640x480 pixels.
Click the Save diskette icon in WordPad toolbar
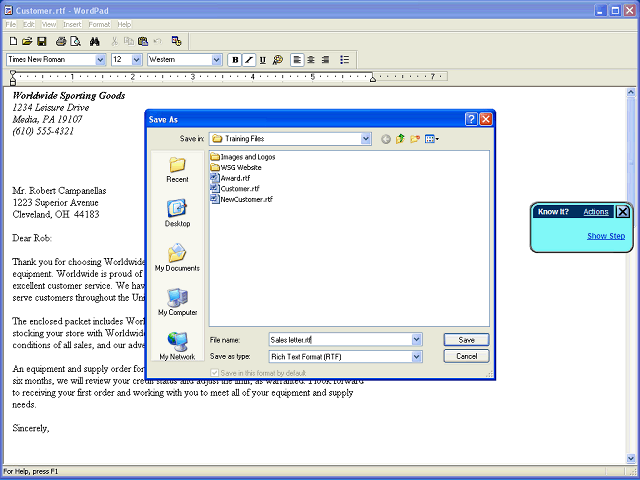42,41
